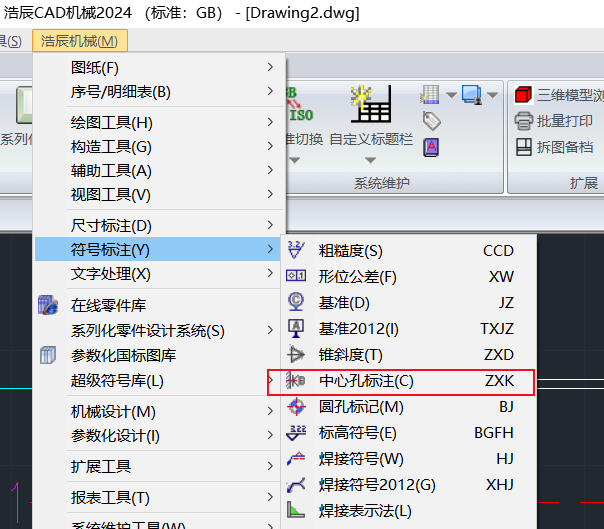Select 粗糙度(S) surface roughness symbol

pos(350,250)
